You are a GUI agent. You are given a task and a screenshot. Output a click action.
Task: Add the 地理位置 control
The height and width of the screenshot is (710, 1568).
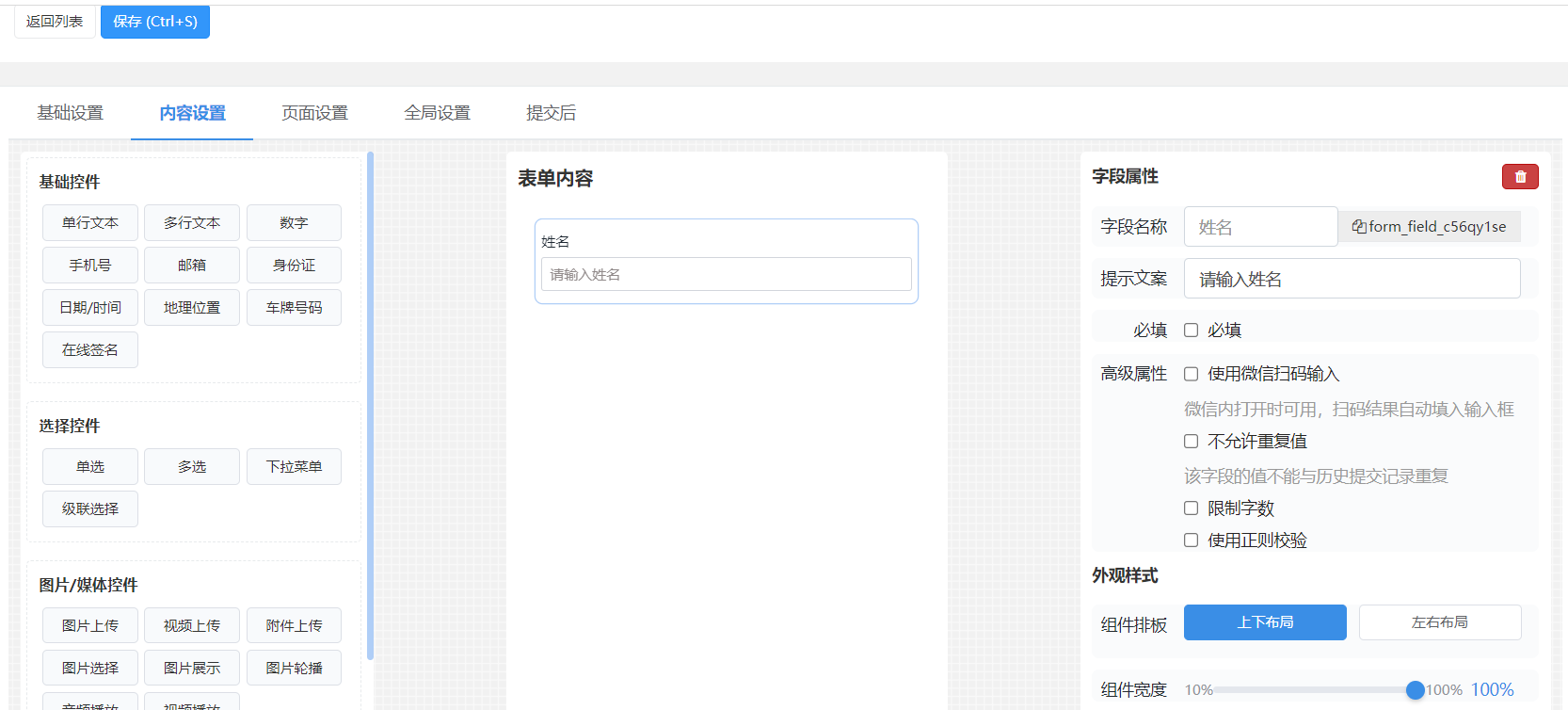(192, 308)
